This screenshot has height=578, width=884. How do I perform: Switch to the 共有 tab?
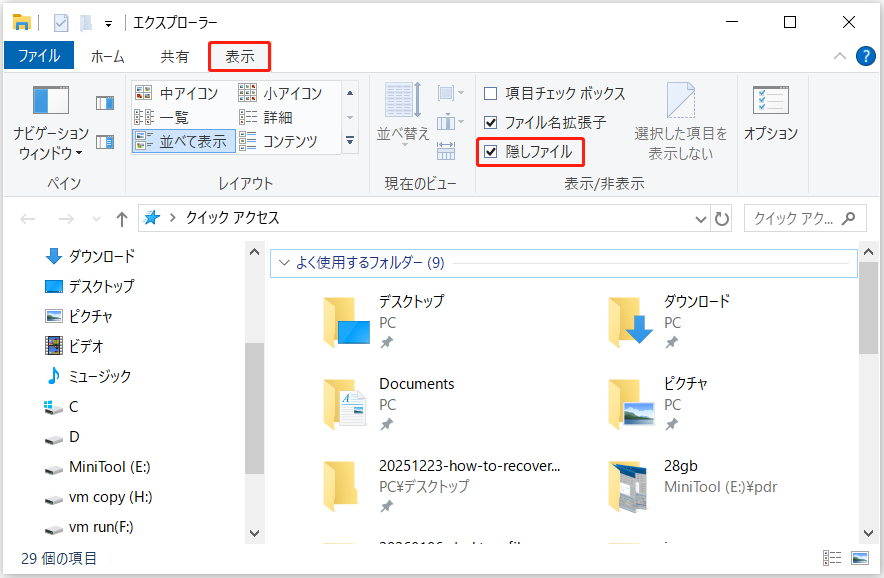click(174, 56)
